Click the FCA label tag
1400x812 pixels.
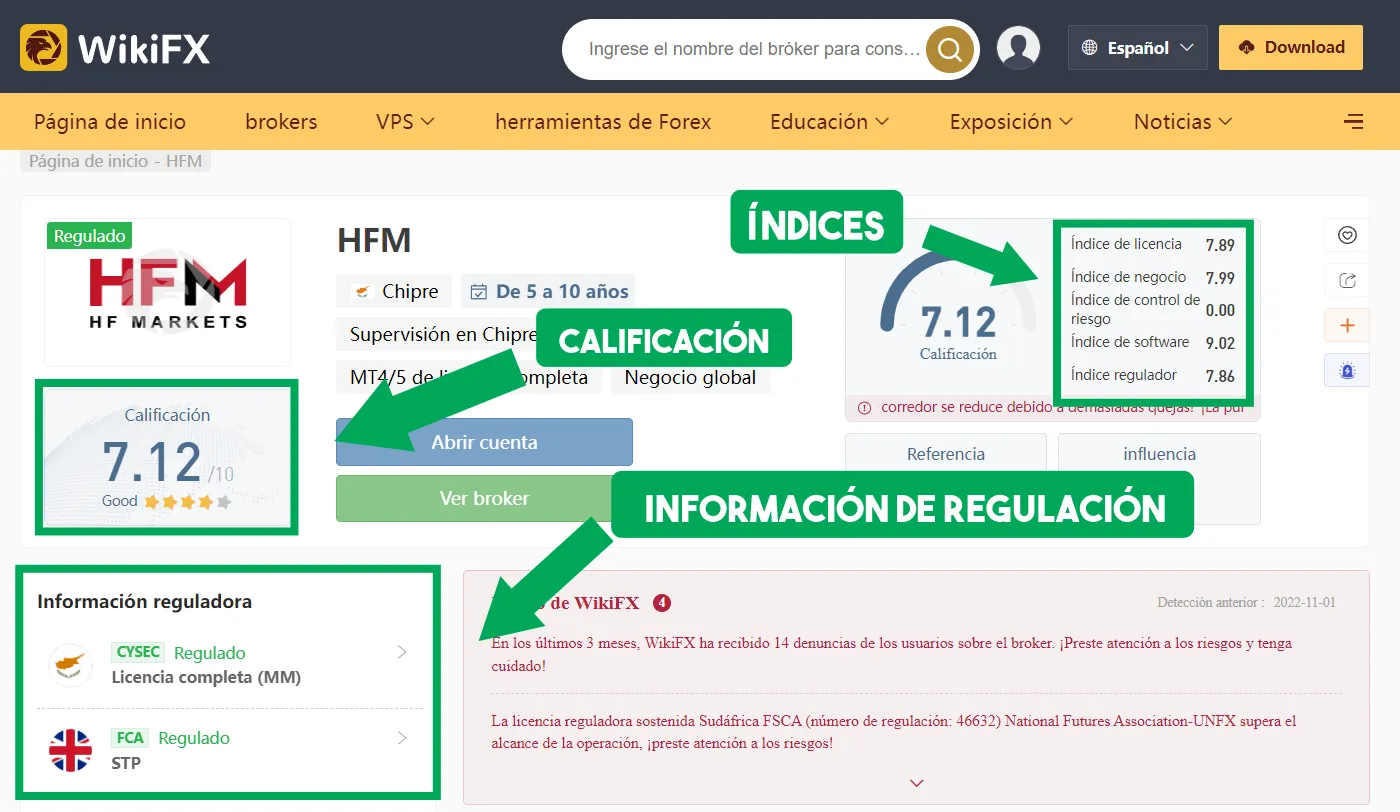[130, 738]
